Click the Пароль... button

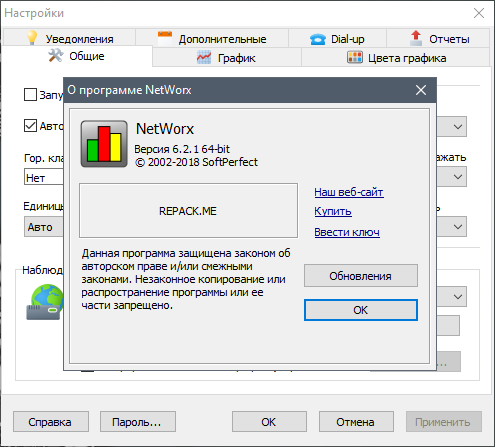pos(138,422)
